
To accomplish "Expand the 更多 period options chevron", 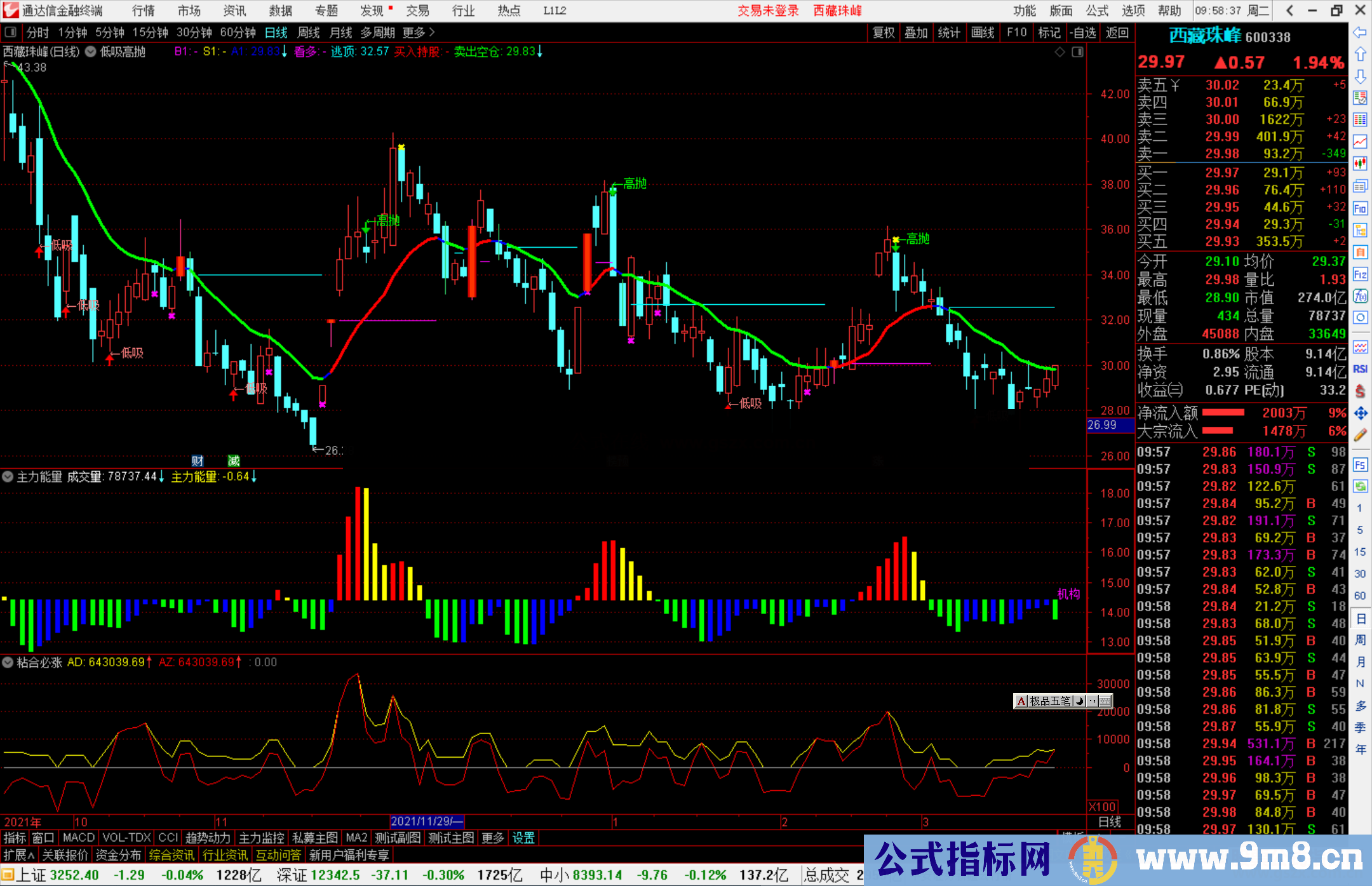I will (x=432, y=32).
